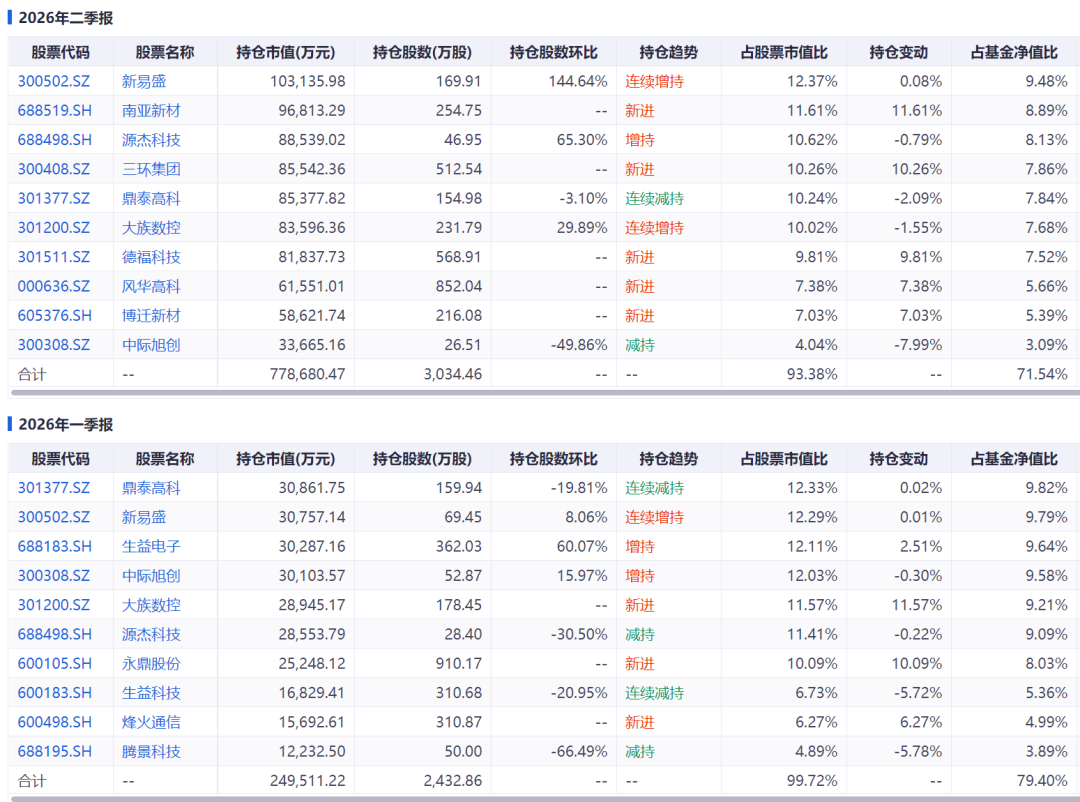Viewport: 1080px width, 802px height.
Task: Click horizontal scrollbar under 二季报 table
Action: tap(546, 393)
